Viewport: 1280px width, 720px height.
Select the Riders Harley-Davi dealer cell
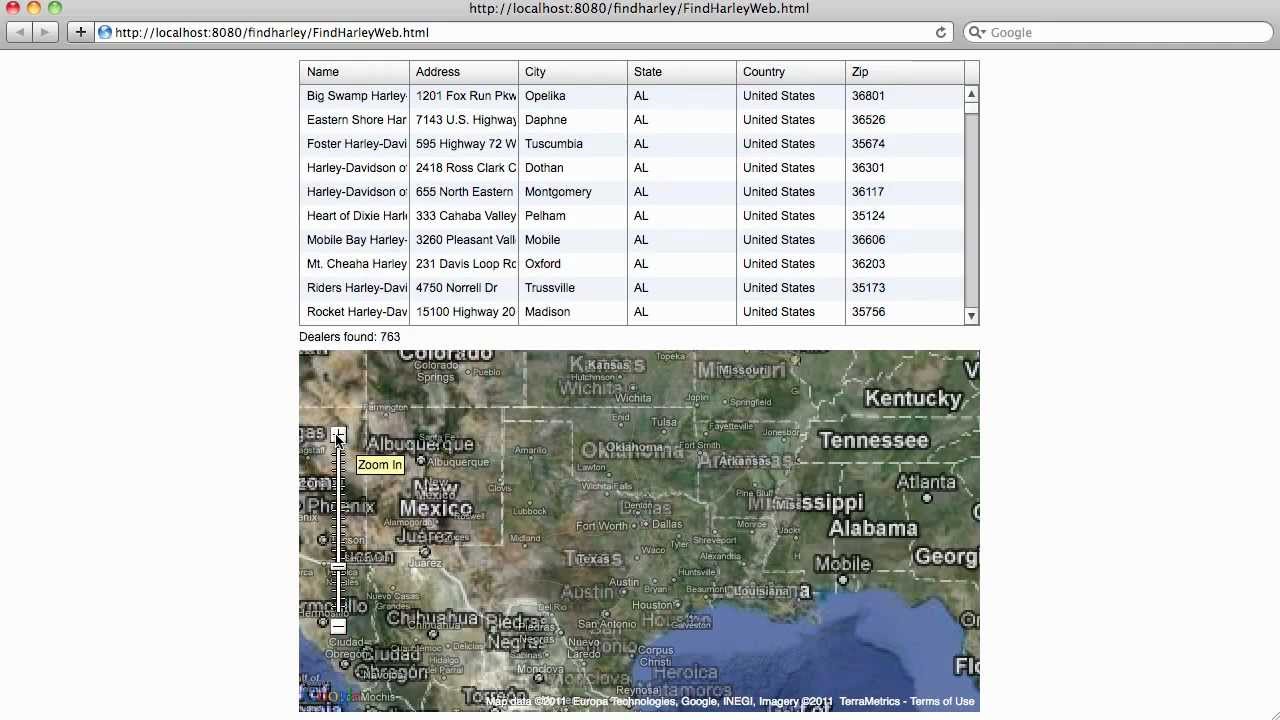[x=354, y=288]
